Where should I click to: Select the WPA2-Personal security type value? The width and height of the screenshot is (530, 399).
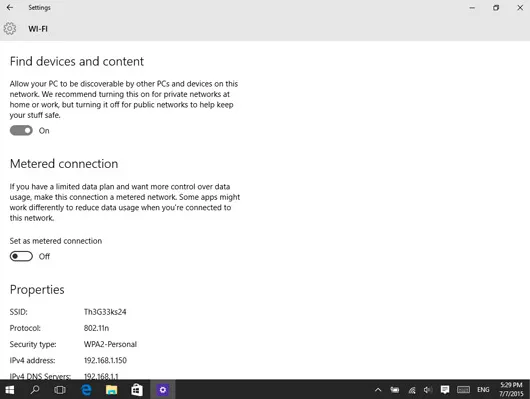(110, 344)
